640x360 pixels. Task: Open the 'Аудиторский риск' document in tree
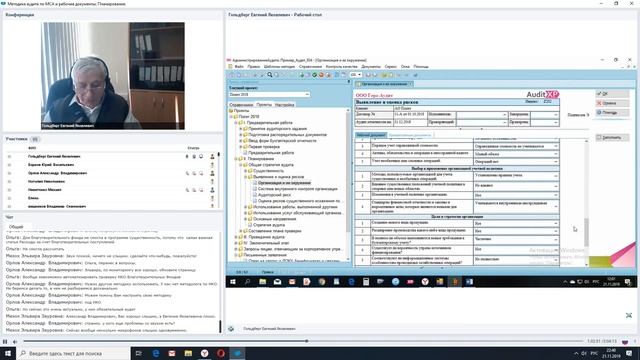(274, 195)
